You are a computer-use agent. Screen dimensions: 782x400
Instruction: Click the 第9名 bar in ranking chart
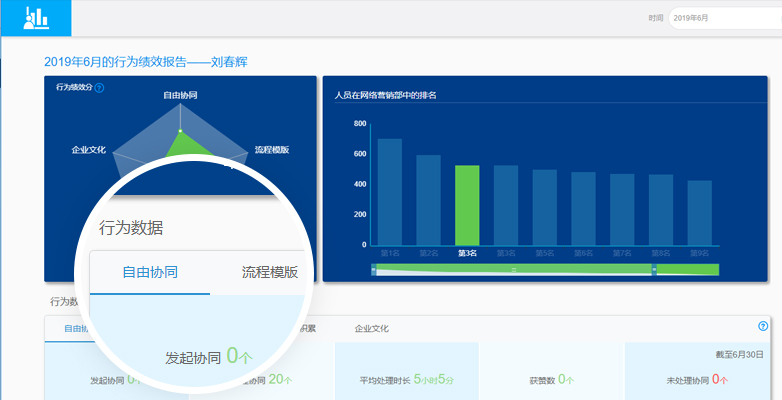[x=699, y=213]
